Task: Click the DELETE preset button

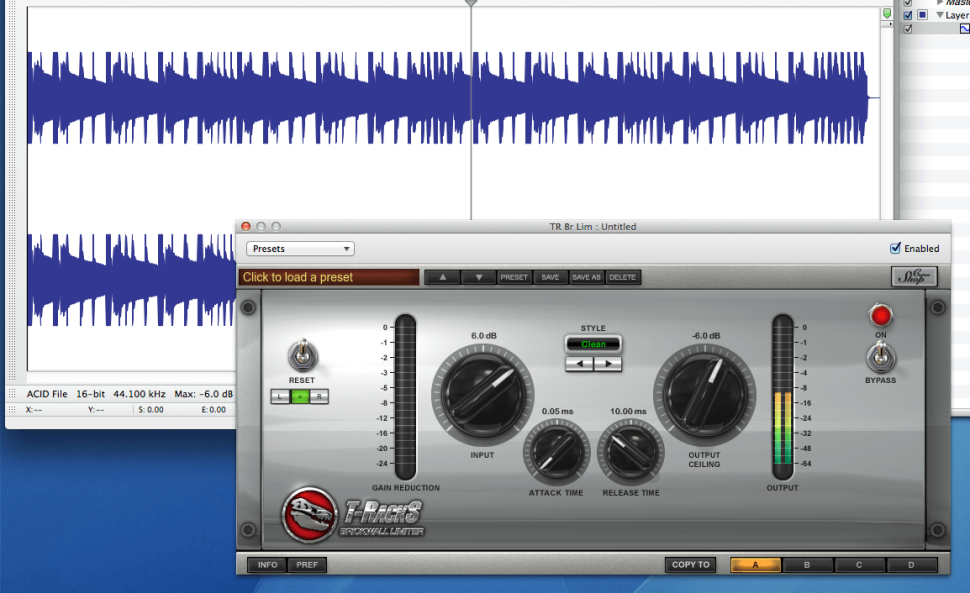Action: pos(622,278)
